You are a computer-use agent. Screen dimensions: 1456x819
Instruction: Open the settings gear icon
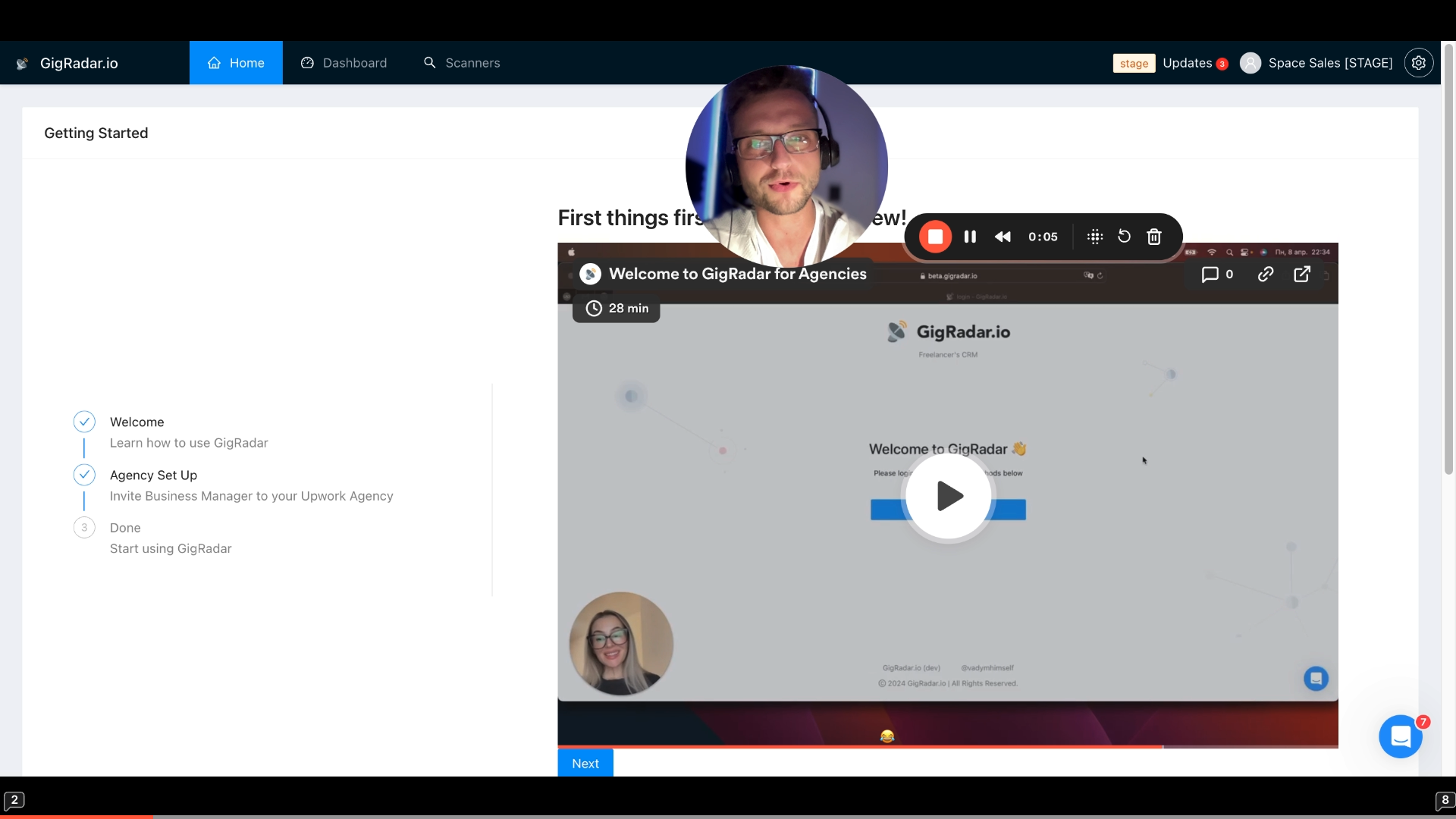[1418, 63]
